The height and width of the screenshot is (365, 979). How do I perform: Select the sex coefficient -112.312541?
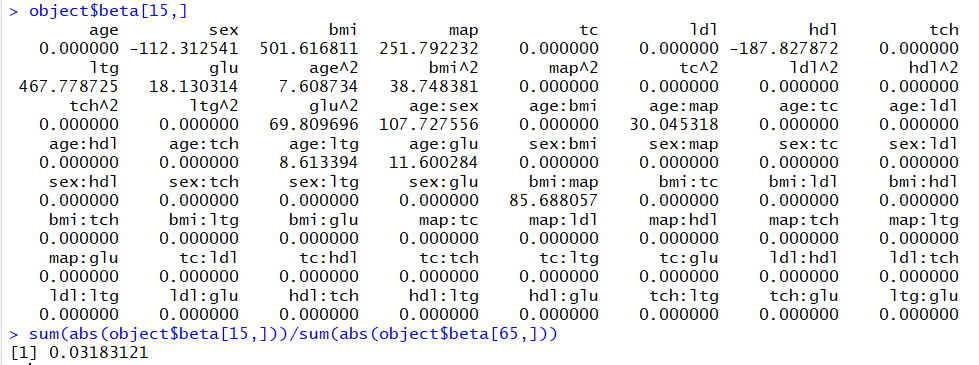click(x=184, y=48)
